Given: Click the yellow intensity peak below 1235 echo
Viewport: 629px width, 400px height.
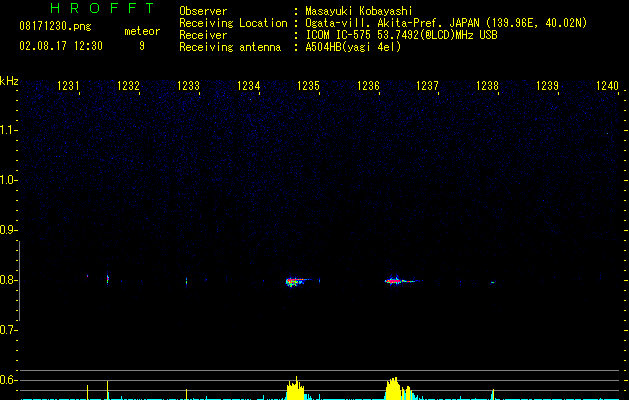Looking at the screenshot, I should click(296, 388).
